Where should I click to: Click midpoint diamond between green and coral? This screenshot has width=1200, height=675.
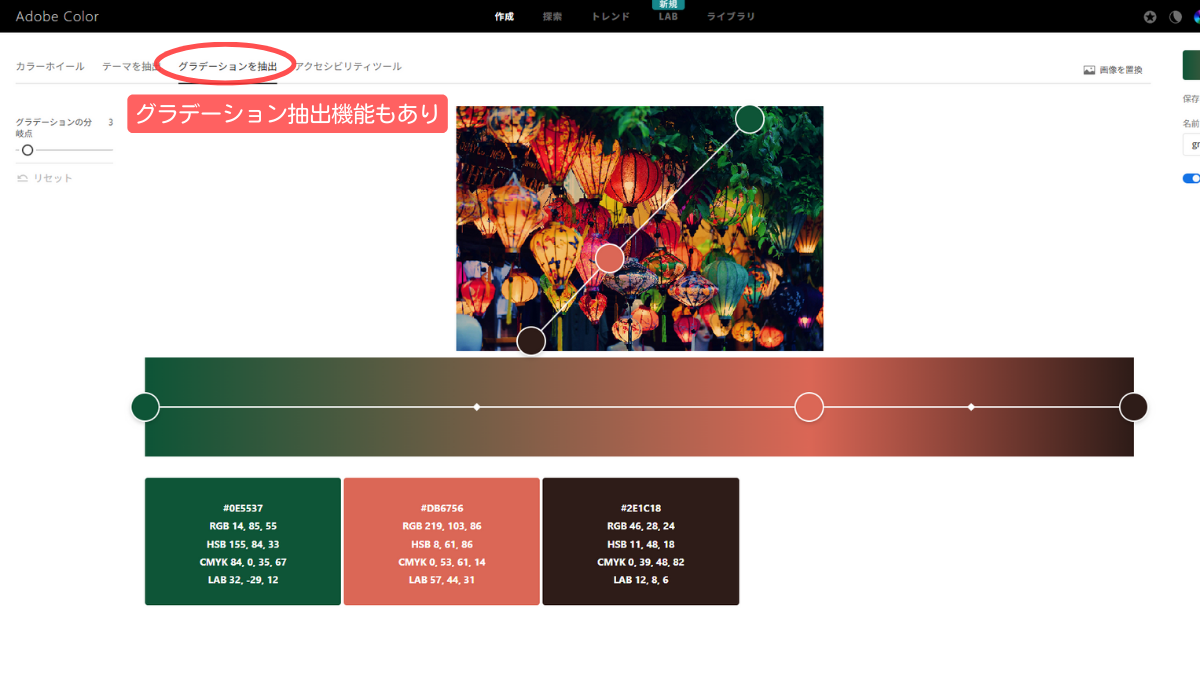(477, 407)
